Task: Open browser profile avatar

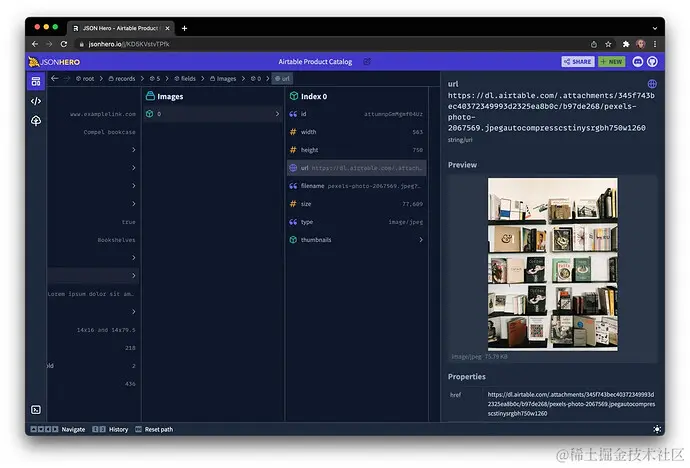Action: click(x=641, y=44)
